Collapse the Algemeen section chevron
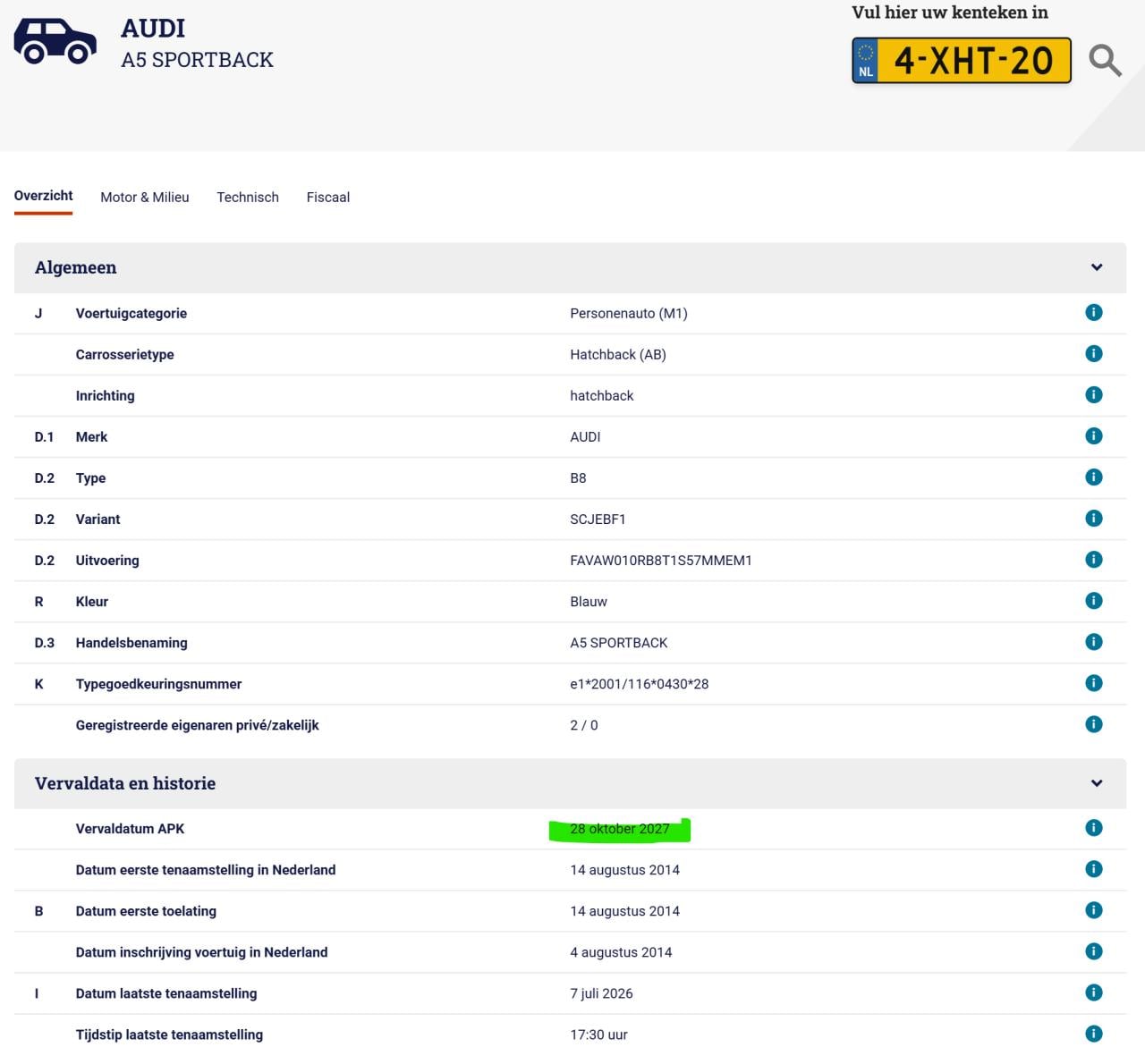Screen dimensions: 1145x1064 [x=1097, y=267]
